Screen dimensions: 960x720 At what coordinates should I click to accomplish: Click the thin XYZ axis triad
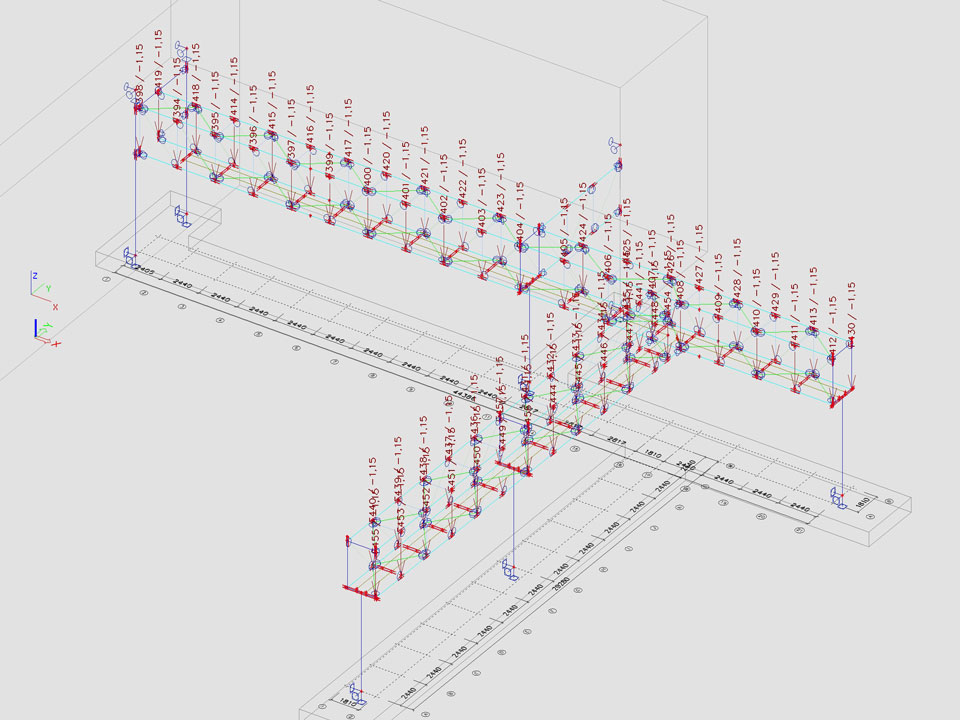pyautogui.click(x=43, y=288)
